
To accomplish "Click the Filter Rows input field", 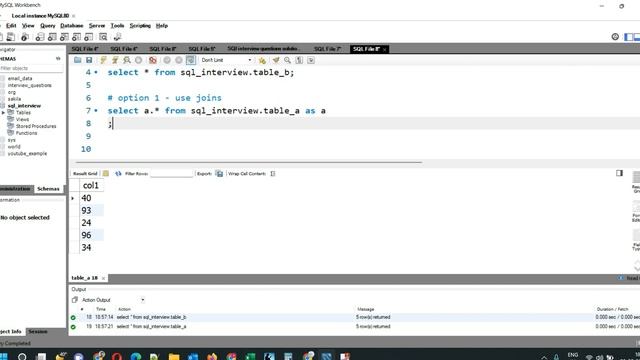I will pos(171,174).
